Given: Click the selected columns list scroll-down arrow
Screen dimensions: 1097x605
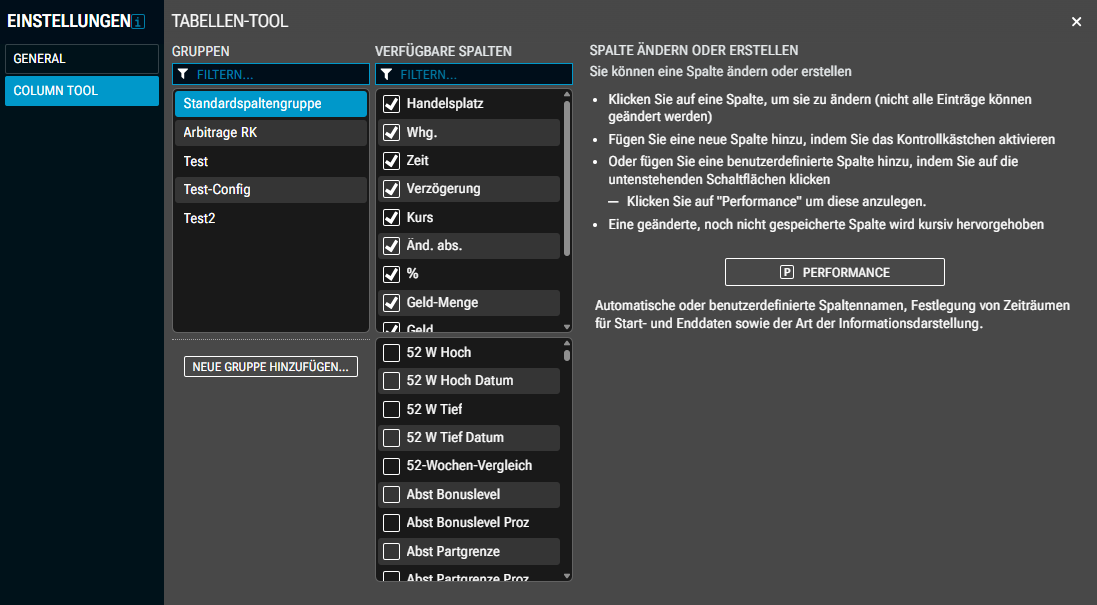Looking at the screenshot, I should [x=567, y=327].
